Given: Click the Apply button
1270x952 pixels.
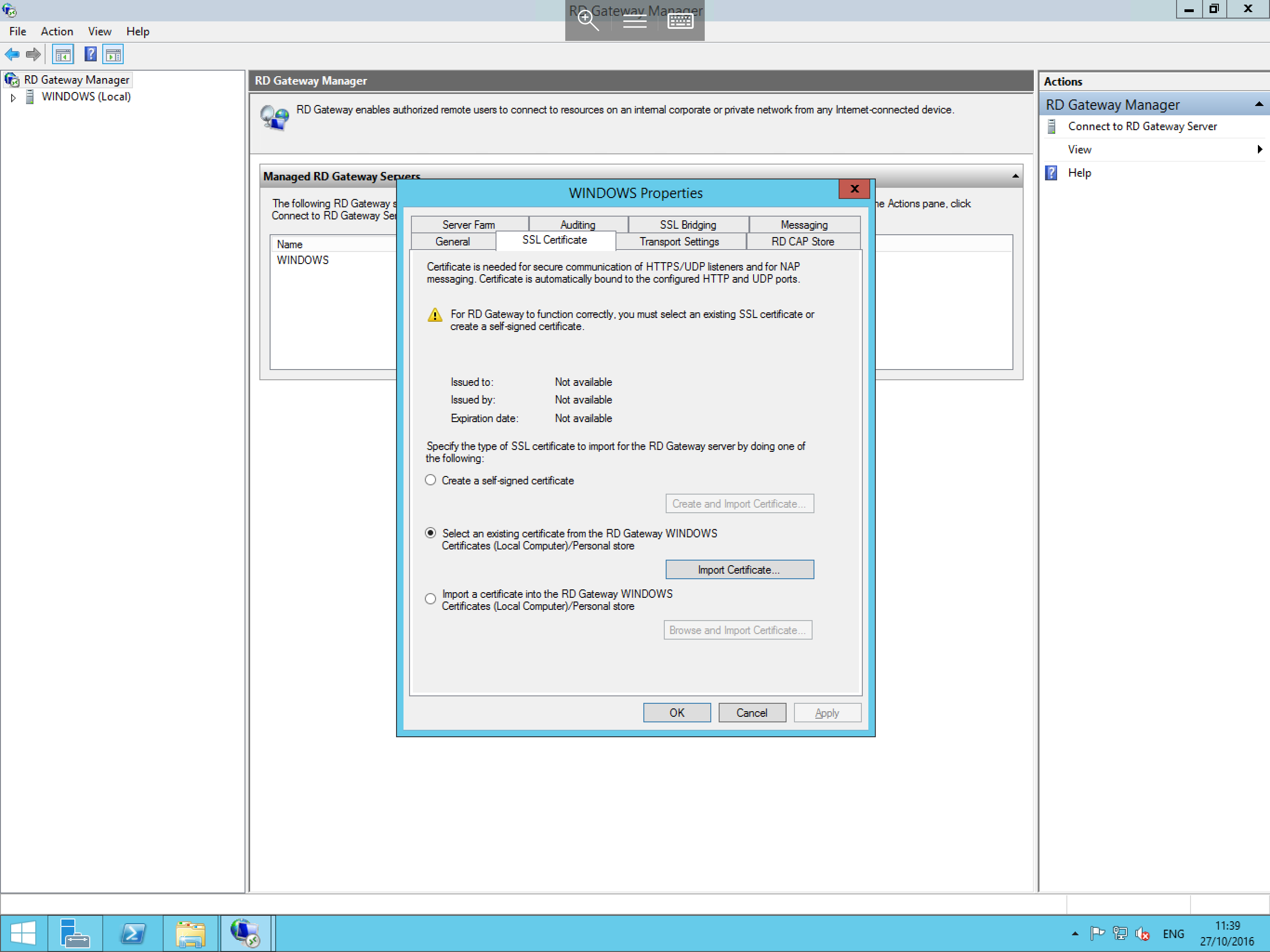Looking at the screenshot, I should pos(827,713).
